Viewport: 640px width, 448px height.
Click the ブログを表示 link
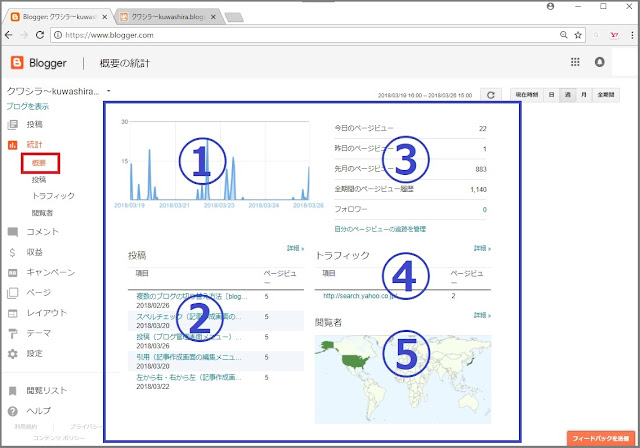(27, 106)
